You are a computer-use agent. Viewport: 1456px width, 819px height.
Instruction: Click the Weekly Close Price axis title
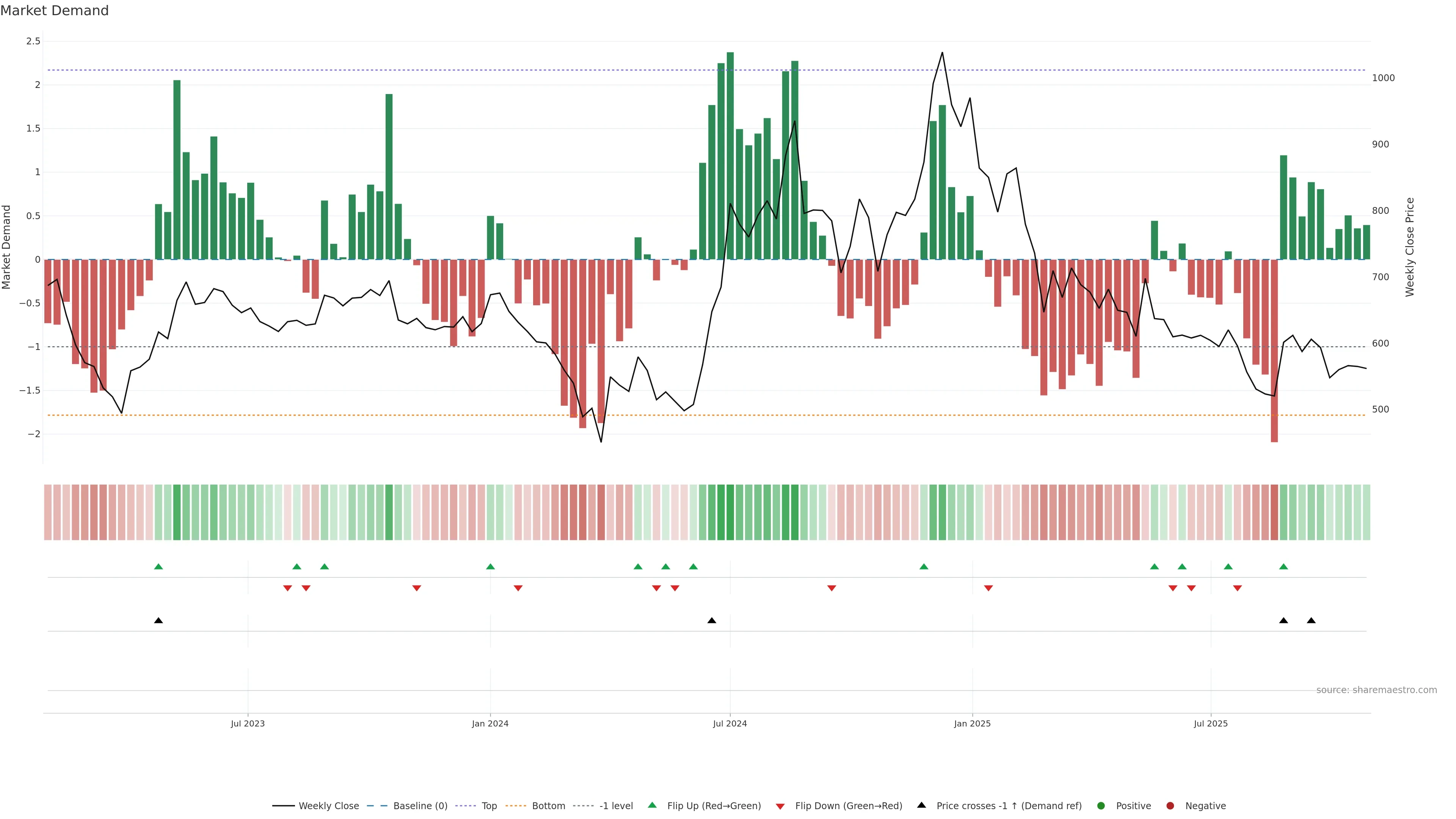pyautogui.click(x=1410, y=247)
